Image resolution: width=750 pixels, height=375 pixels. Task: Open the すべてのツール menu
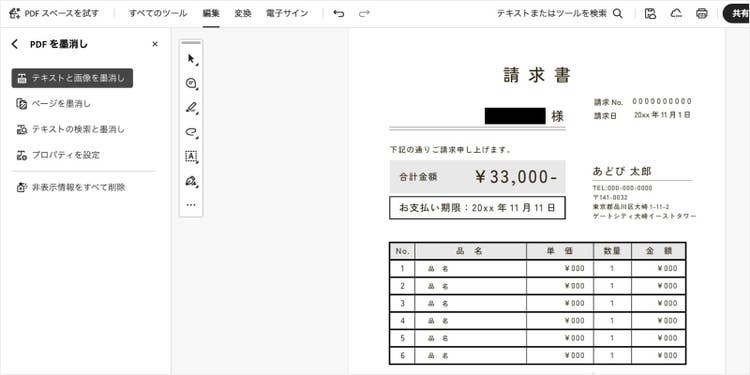click(158, 13)
